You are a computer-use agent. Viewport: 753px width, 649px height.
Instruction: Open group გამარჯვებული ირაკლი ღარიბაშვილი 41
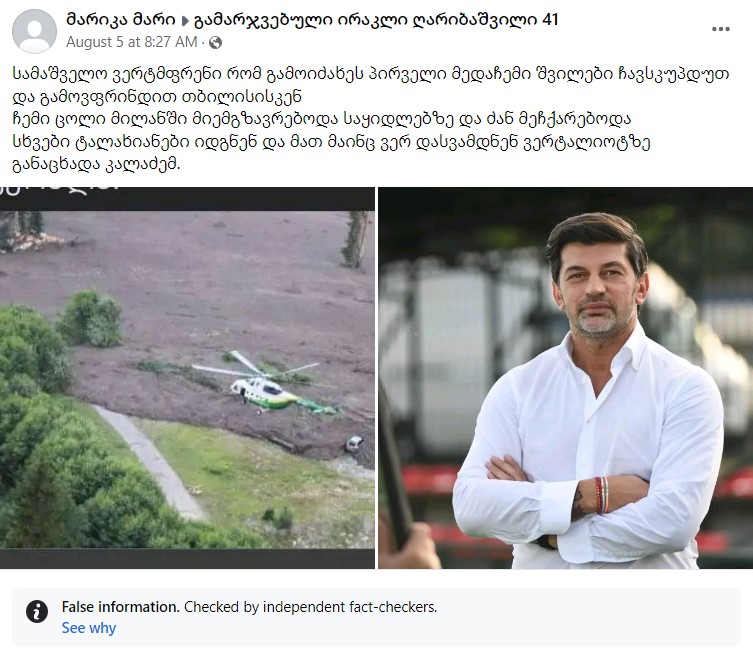tap(376, 20)
